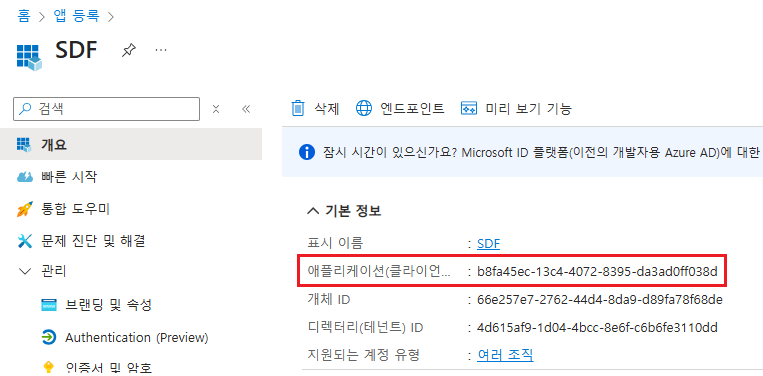
Task: Click the 애플리케이션(클라이언... label
Action: [x=379, y=271]
